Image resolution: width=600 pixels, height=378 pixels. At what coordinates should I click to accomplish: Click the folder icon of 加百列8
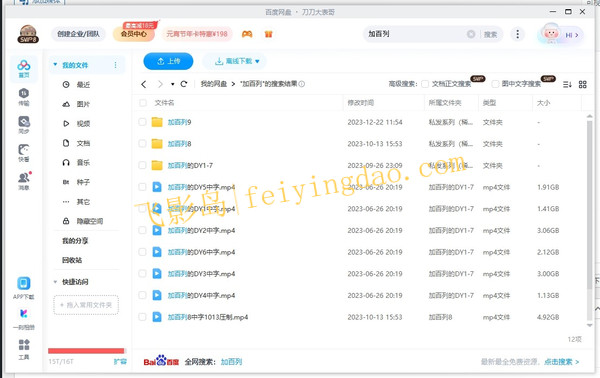click(x=157, y=144)
